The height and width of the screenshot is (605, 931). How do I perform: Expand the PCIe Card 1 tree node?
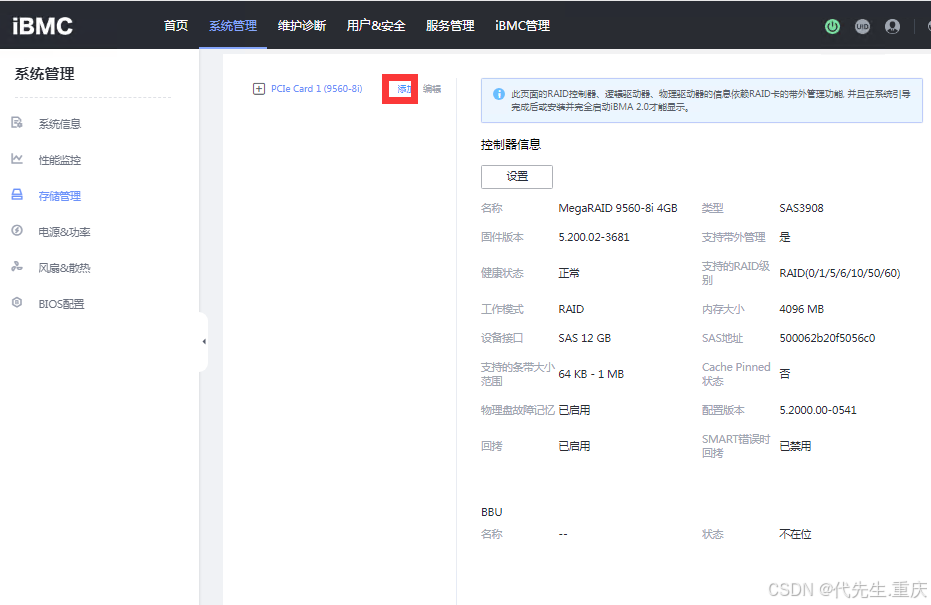pyautogui.click(x=259, y=89)
